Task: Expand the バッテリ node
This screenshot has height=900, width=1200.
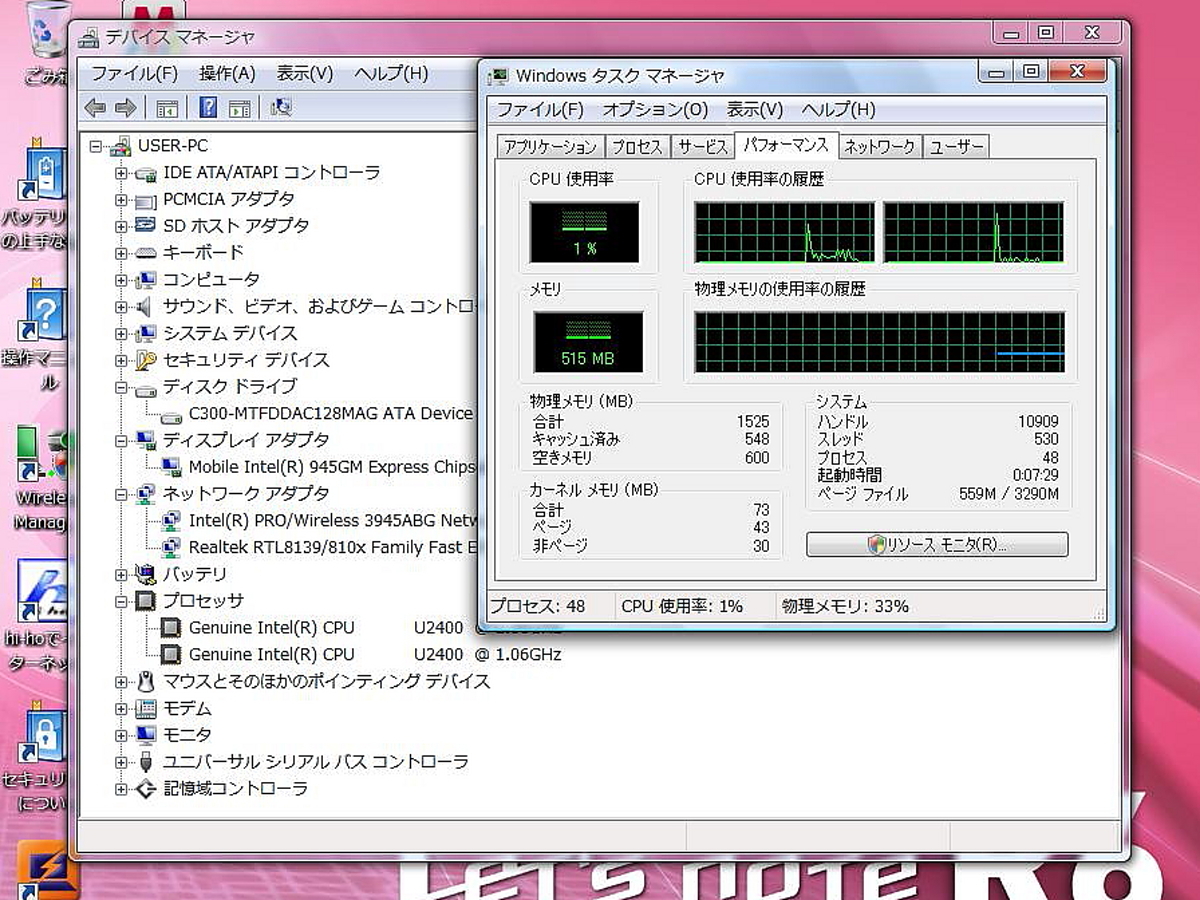Action: click(x=122, y=574)
